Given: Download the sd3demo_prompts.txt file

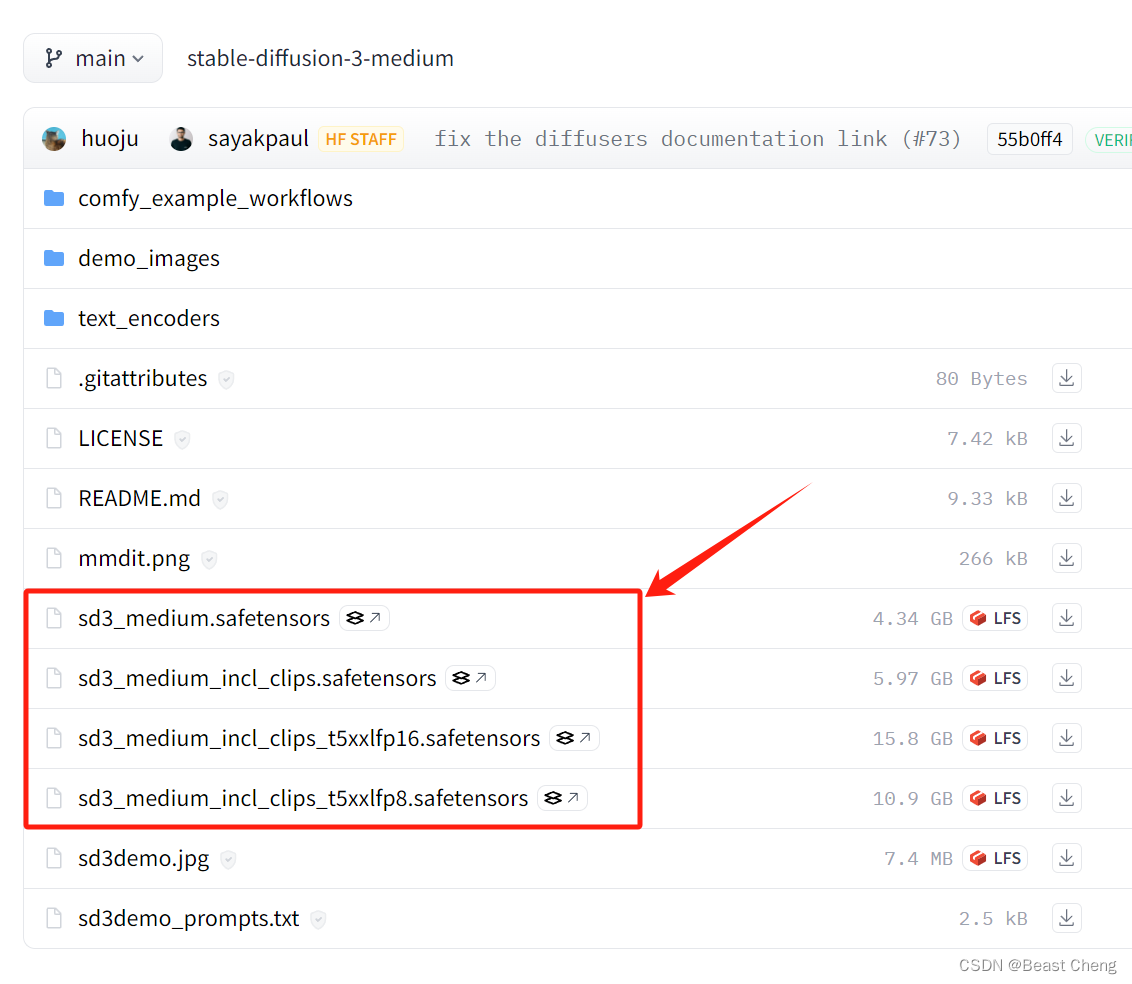Looking at the screenshot, I should pos(1066,918).
